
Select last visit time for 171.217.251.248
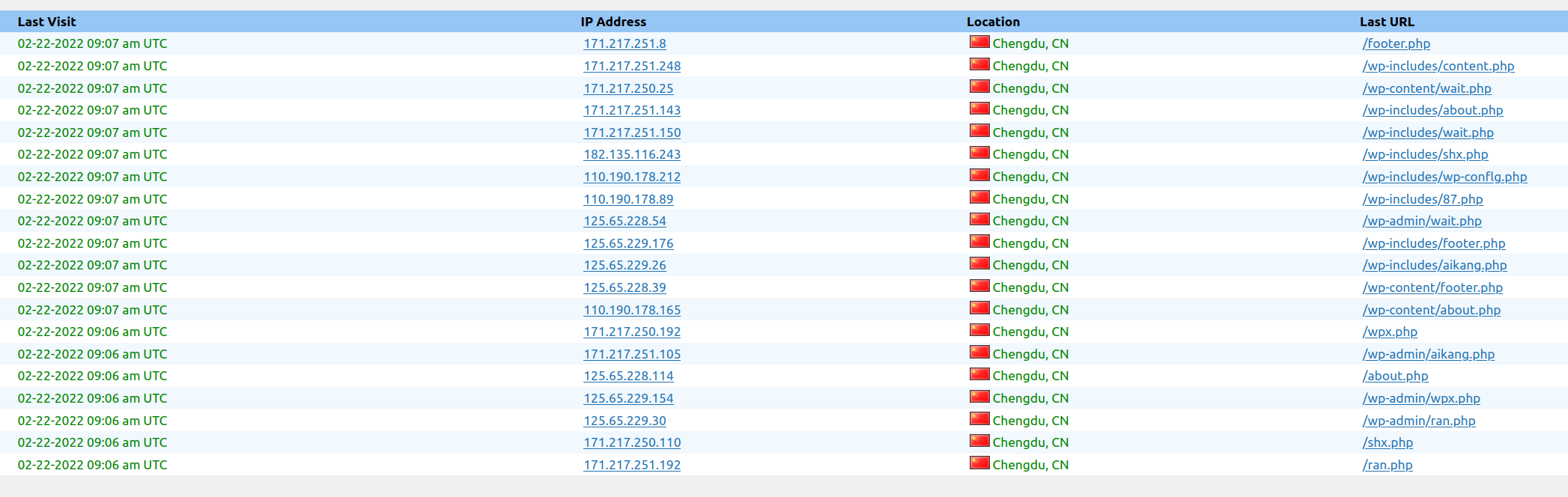pyautogui.click(x=92, y=66)
